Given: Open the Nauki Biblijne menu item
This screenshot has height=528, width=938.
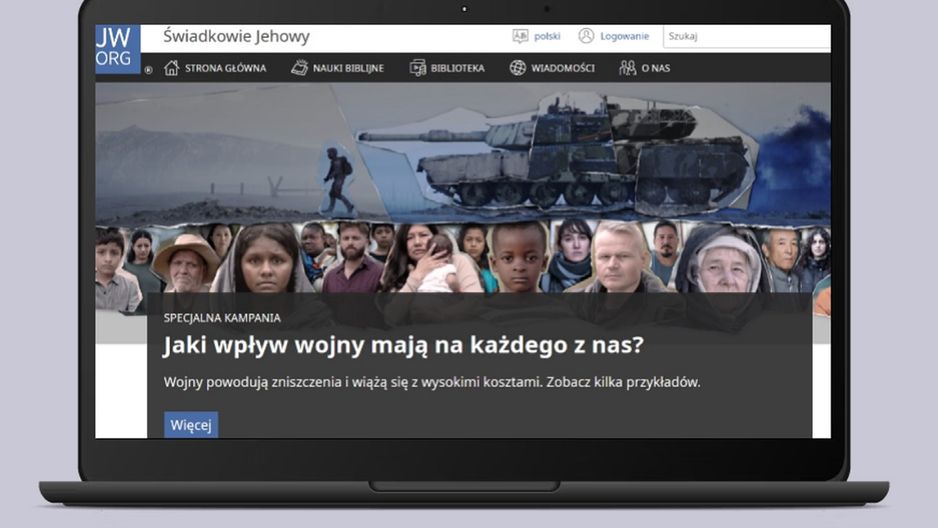Looking at the screenshot, I should (x=348, y=68).
